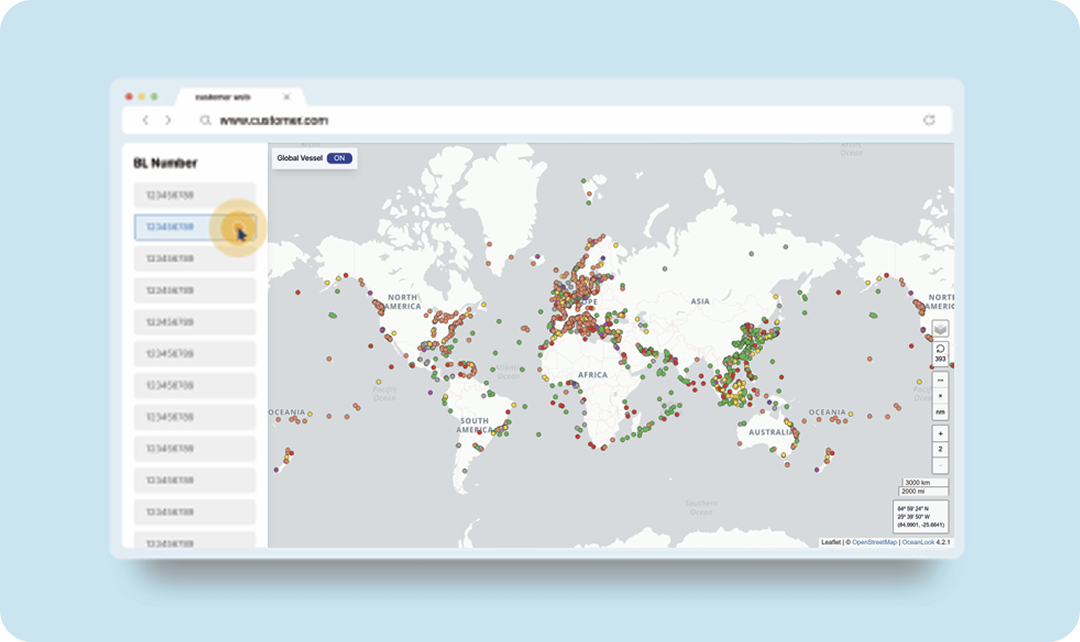Viewport: 1080px width, 642px height.
Task: Open the map layers selector
Action: tap(940, 328)
